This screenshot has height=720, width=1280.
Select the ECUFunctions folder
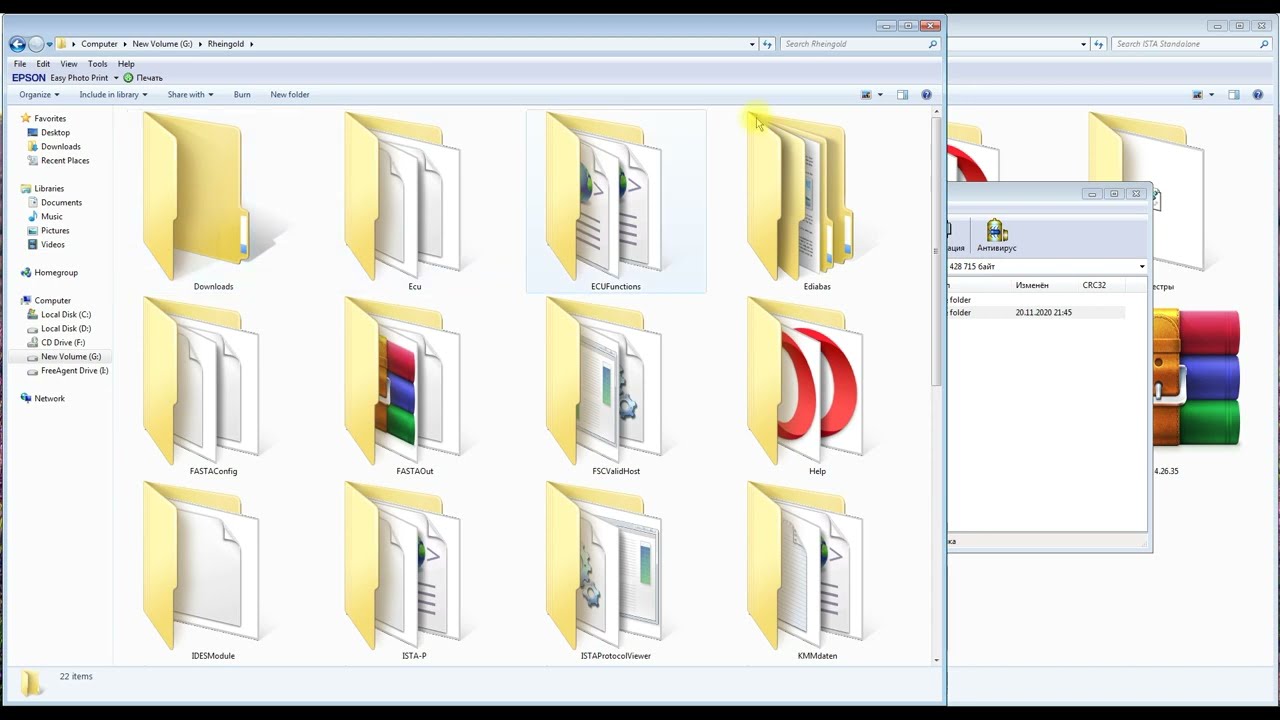tap(616, 202)
